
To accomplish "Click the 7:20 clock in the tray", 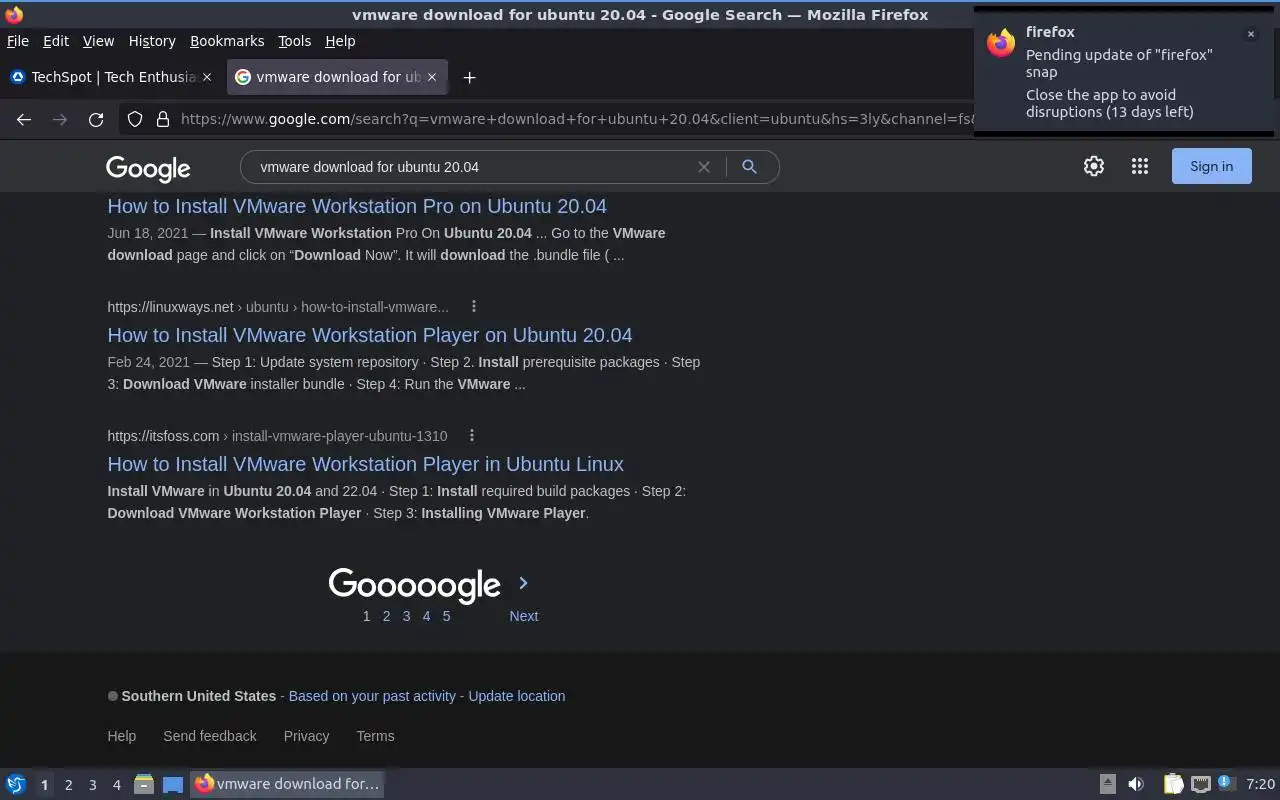I will coord(1260,784).
